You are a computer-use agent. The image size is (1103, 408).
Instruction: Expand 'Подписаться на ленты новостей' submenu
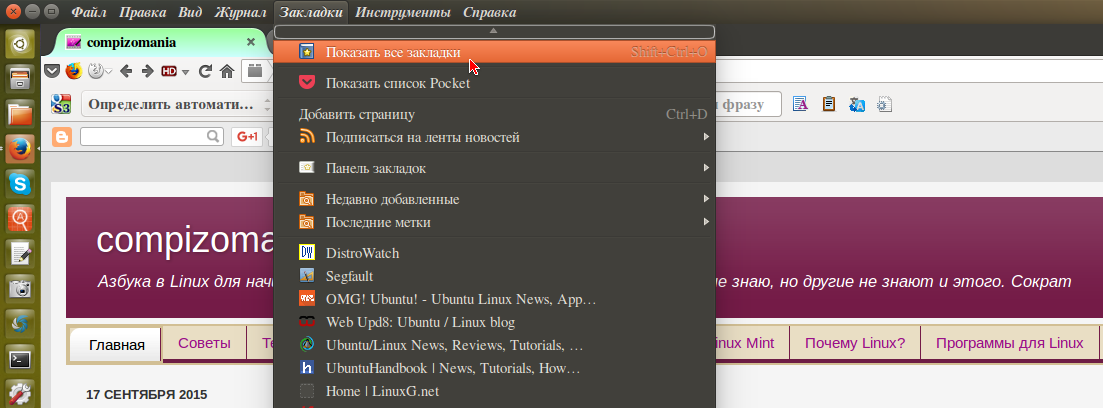[495, 137]
